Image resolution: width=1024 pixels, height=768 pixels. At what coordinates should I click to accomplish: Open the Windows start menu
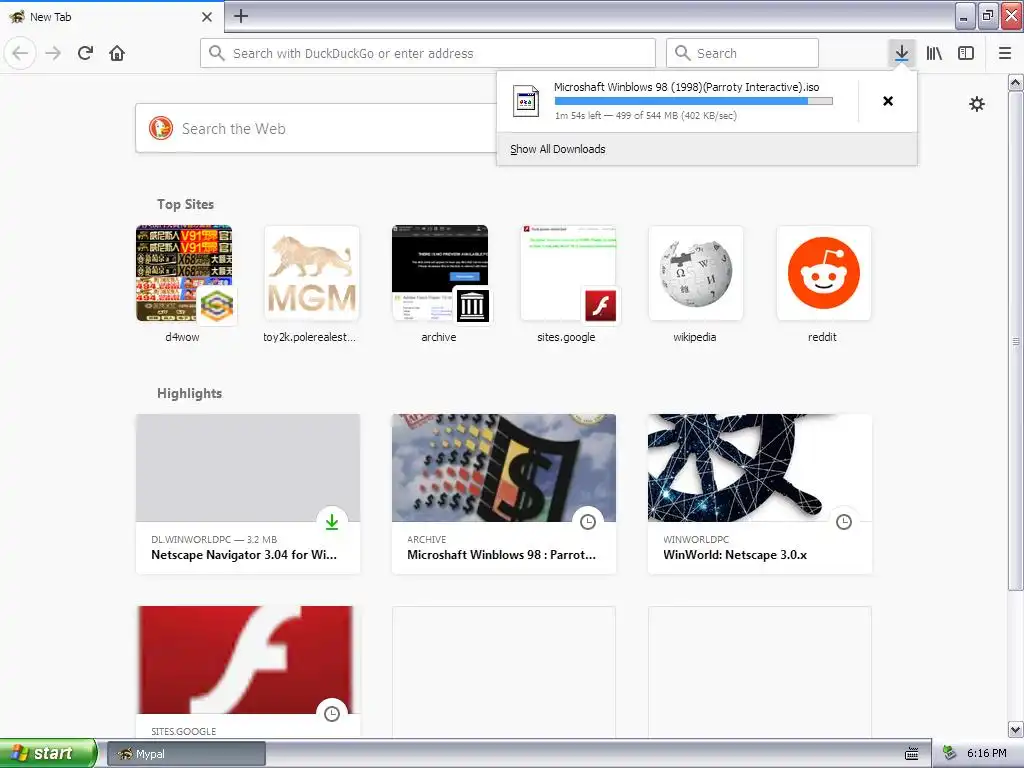[48, 753]
